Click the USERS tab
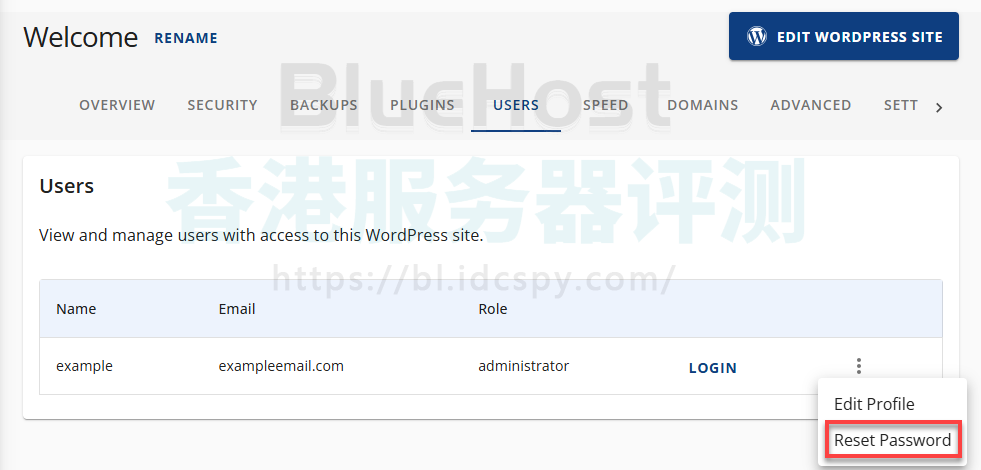The width and height of the screenshot is (981, 470). [x=516, y=105]
